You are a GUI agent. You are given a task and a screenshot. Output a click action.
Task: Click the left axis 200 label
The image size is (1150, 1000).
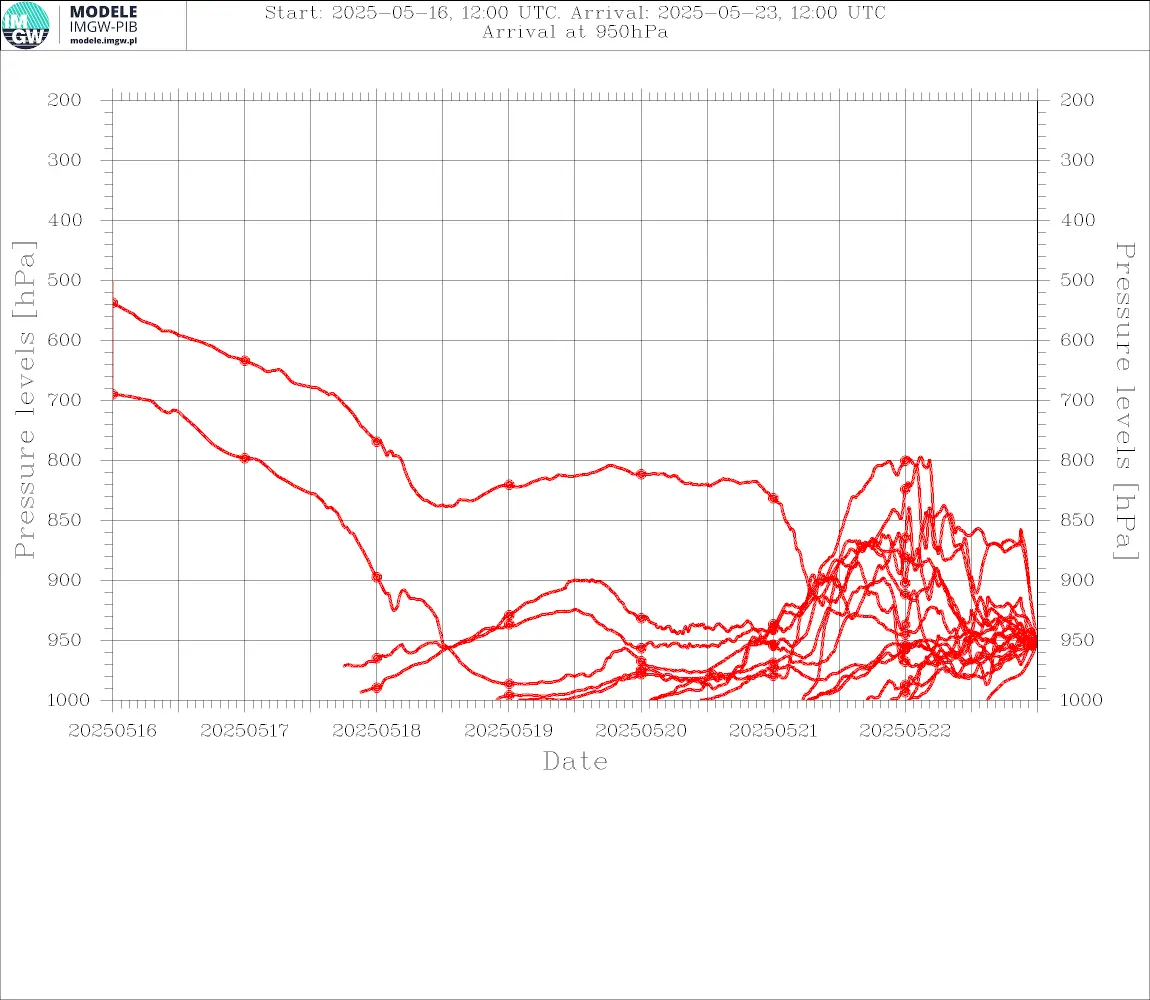click(65, 100)
